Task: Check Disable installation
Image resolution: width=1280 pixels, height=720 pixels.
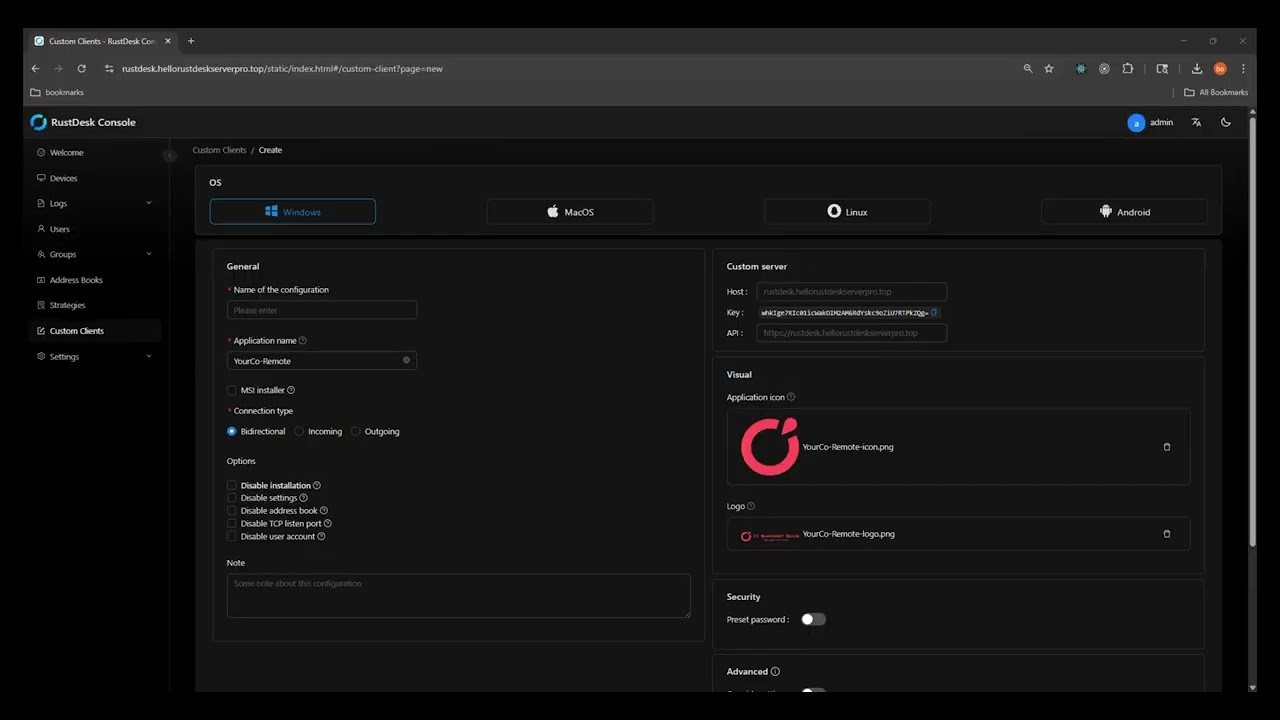Action: (x=232, y=485)
